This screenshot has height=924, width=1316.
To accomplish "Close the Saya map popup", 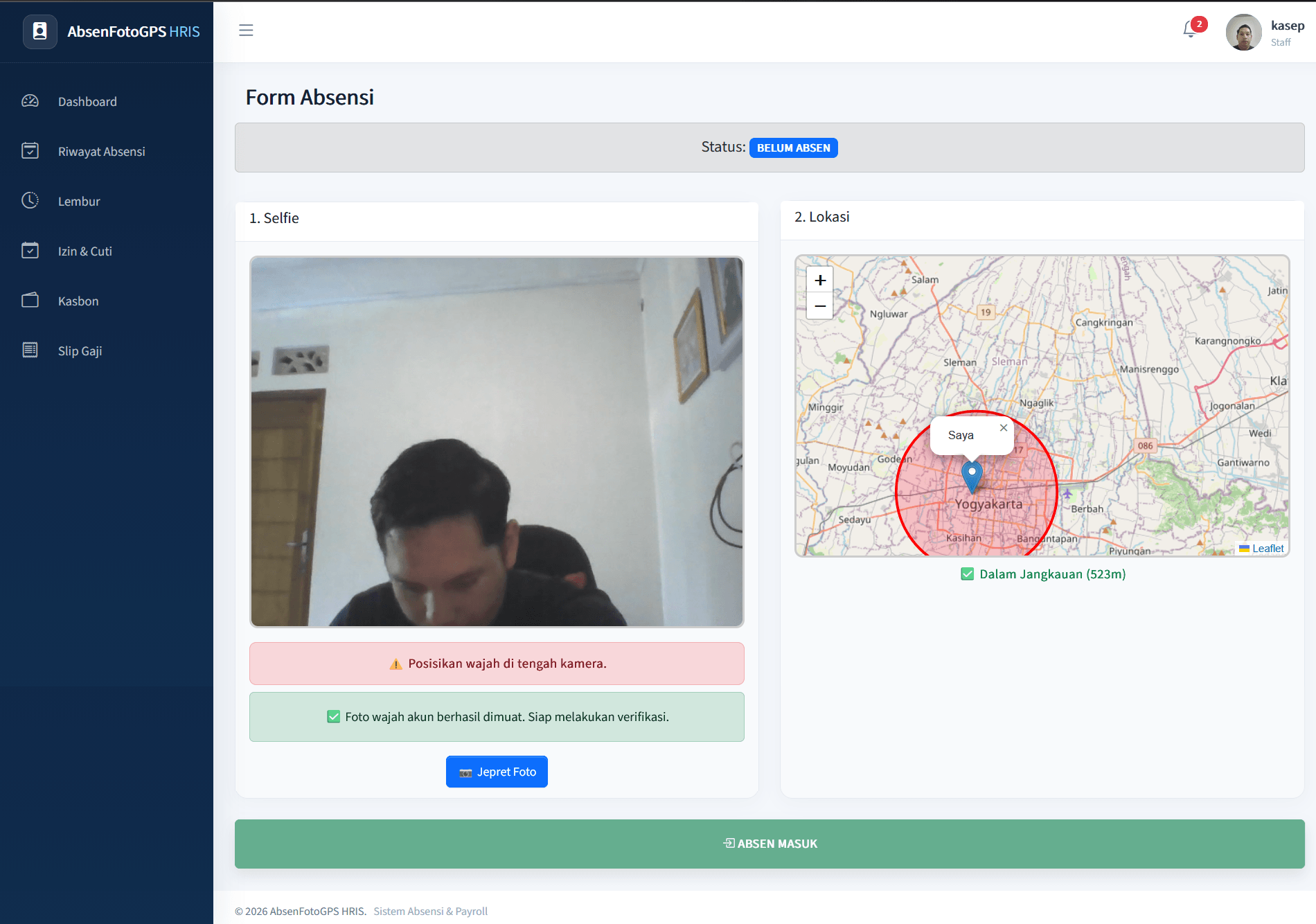I will point(1004,428).
